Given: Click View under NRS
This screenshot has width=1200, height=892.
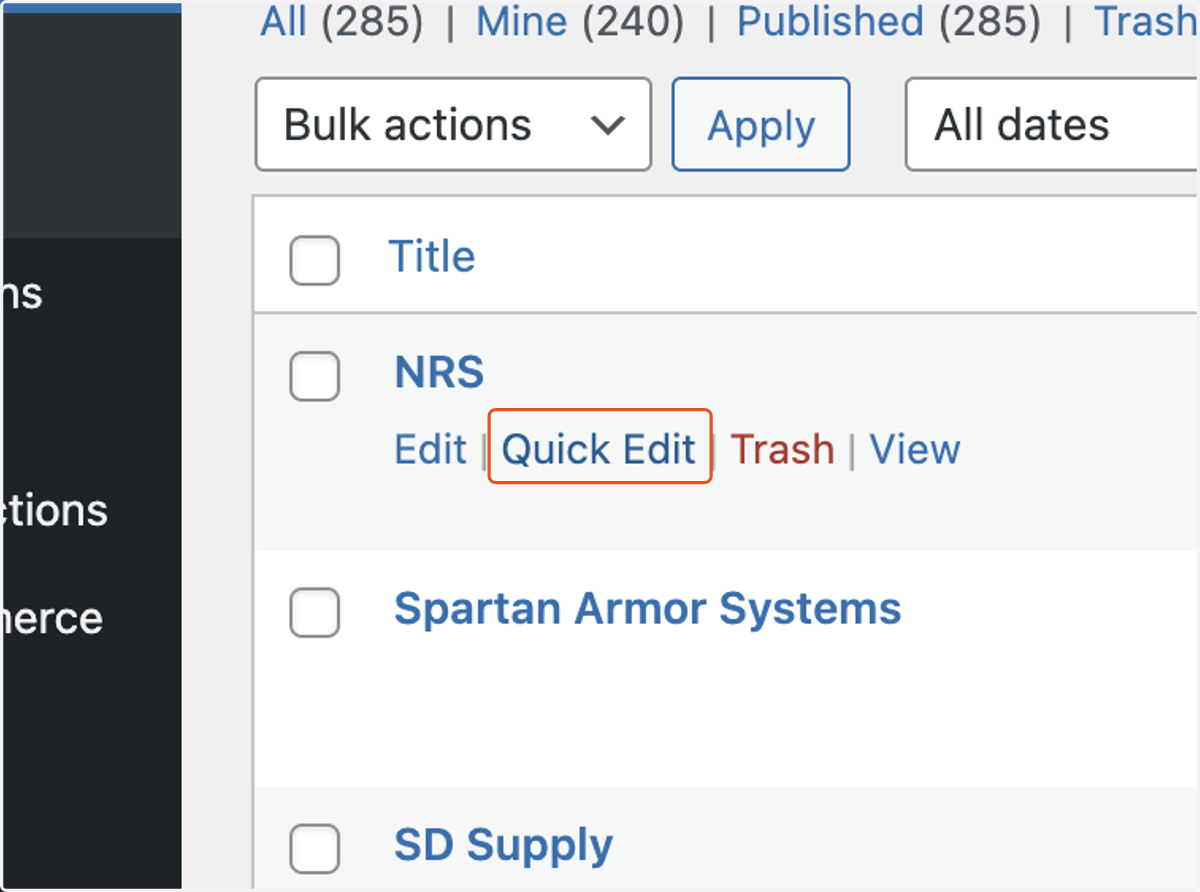Looking at the screenshot, I should pos(914,449).
